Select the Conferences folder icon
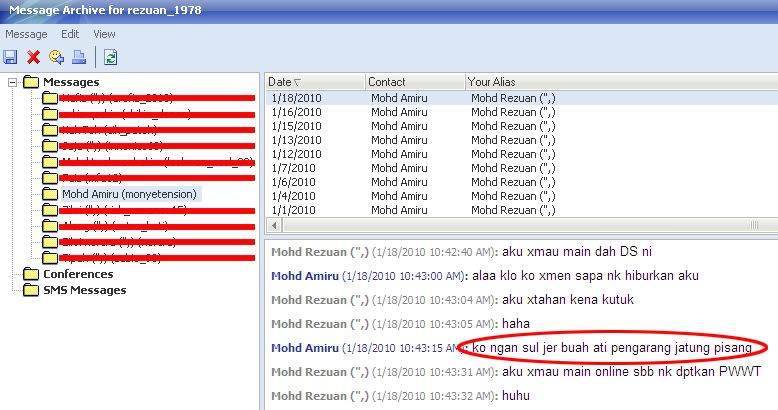The width and height of the screenshot is (778, 410). 31,274
